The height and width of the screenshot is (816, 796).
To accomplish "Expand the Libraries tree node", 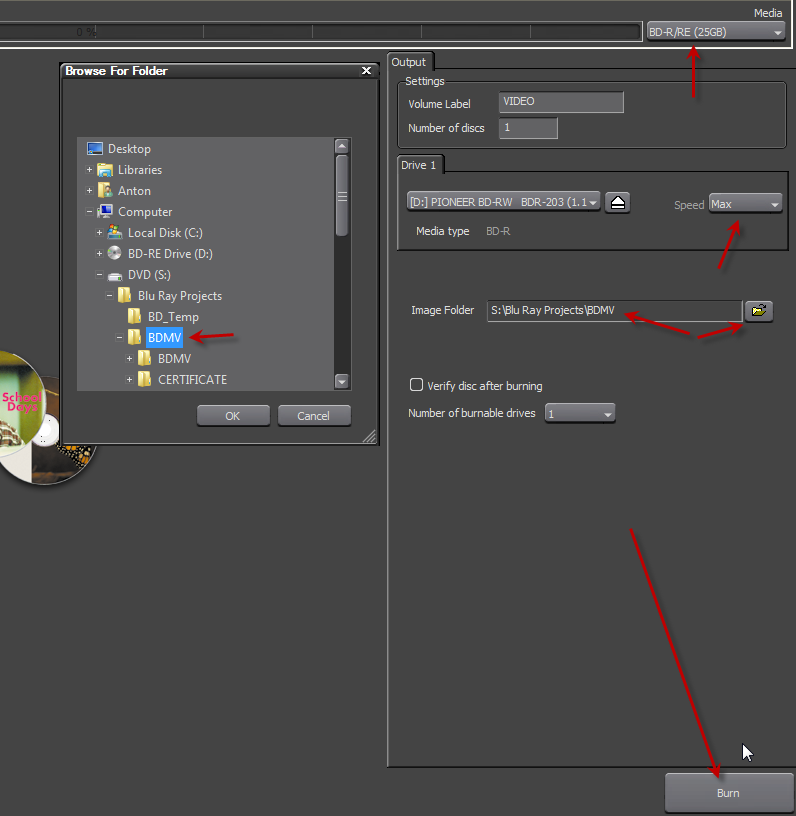I will [89, 170].
